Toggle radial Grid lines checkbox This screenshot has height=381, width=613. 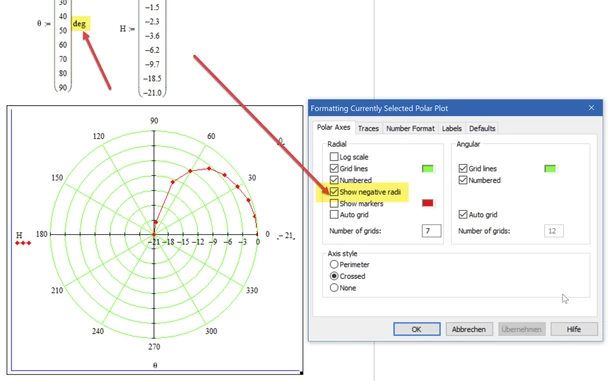(334, 168)
